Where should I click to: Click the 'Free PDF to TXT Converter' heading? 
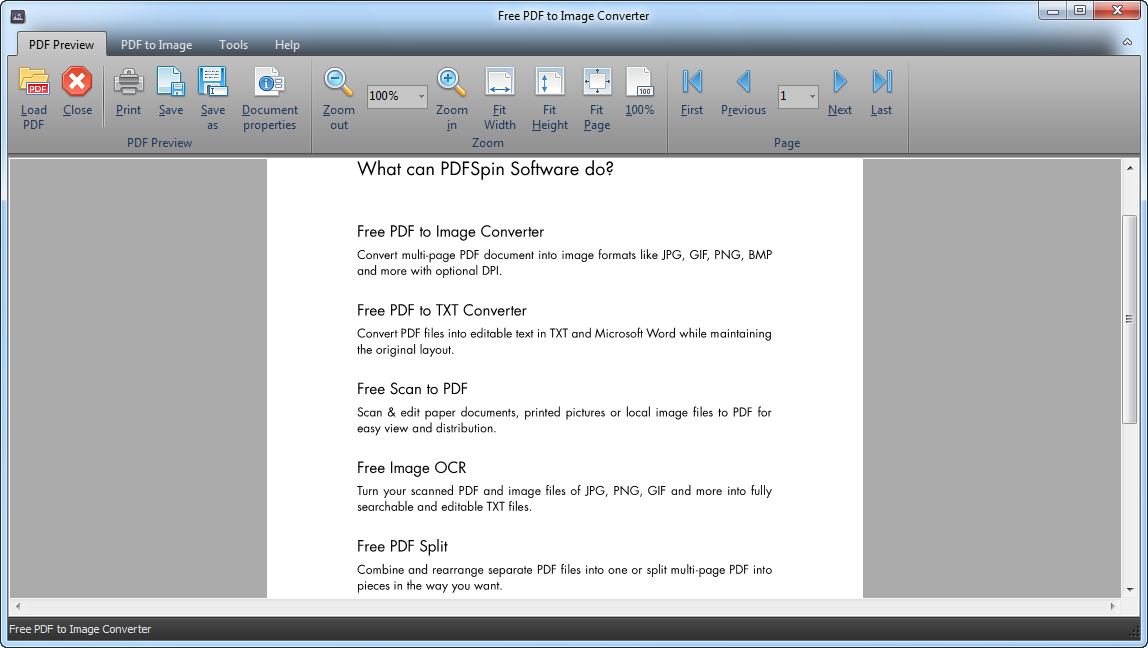(x=441, y=310)
